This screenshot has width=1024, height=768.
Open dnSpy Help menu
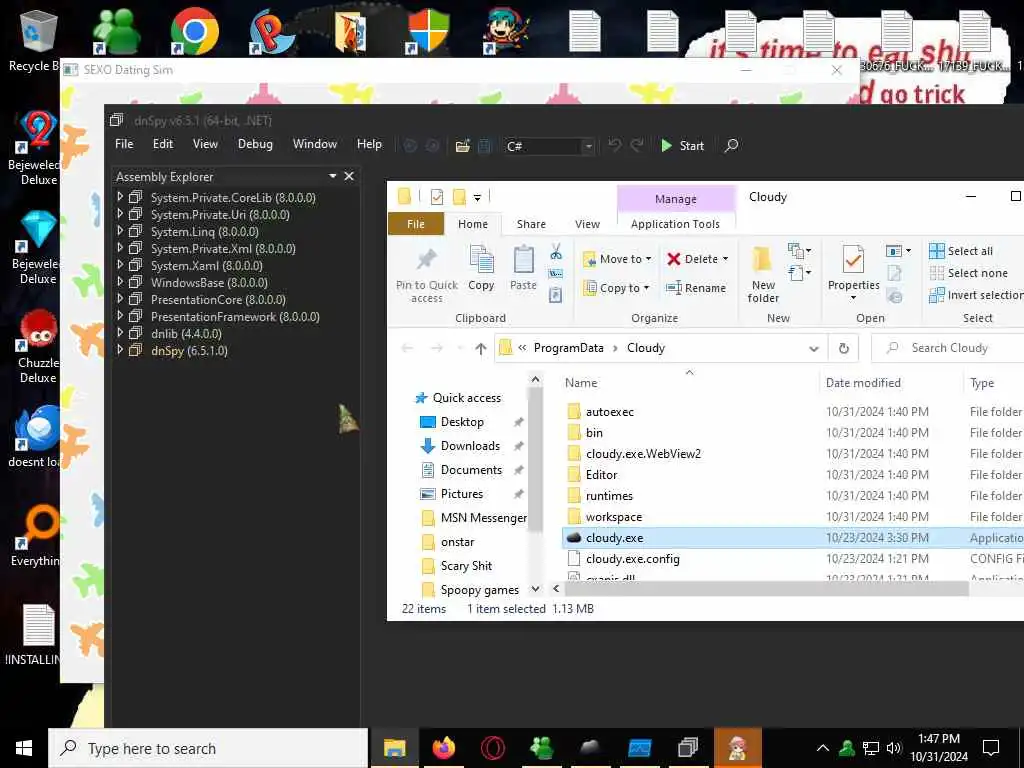369,144
